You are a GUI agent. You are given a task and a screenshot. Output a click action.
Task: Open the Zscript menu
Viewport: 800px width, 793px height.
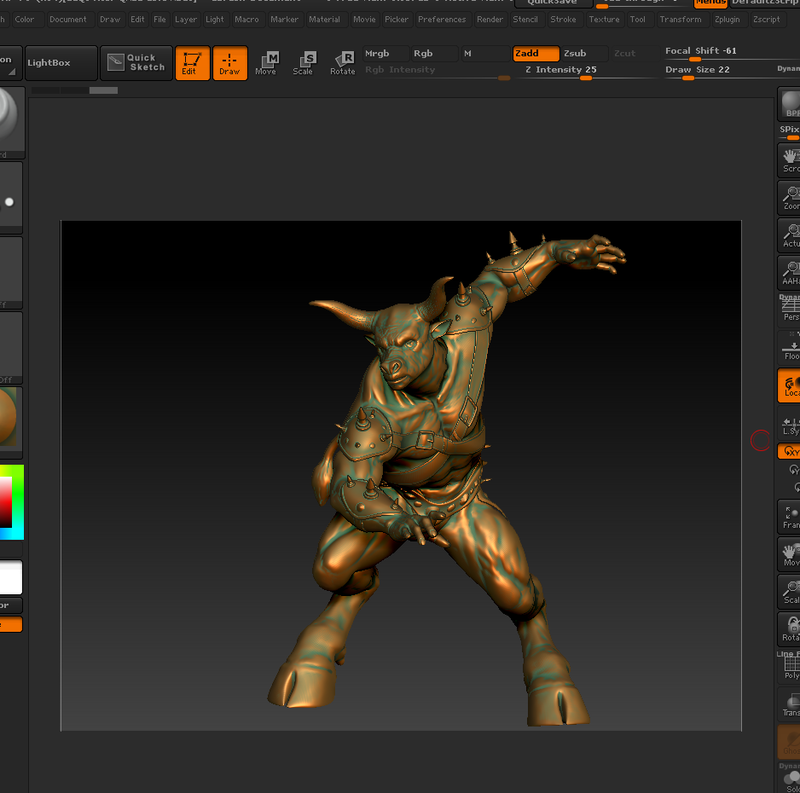(x=766, y=19)
